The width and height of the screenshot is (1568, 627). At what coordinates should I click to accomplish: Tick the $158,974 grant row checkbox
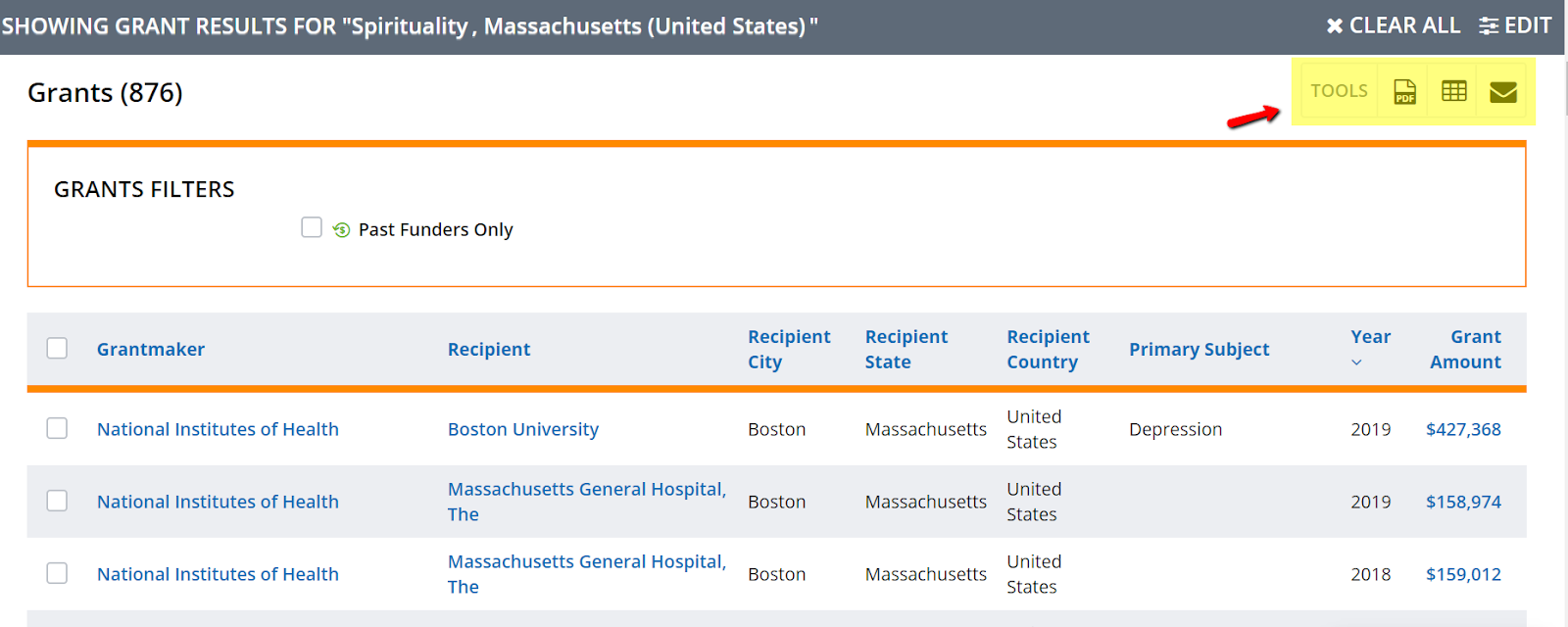(x=58, y=502)
